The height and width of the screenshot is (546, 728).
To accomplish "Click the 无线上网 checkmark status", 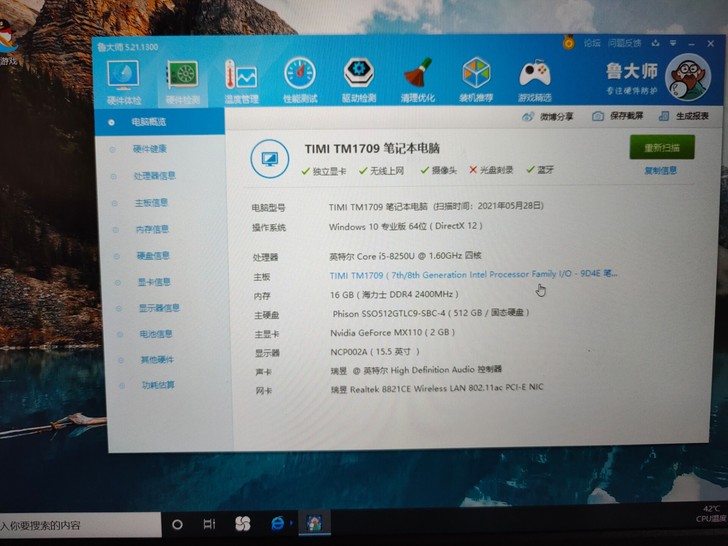I will [381, 171].
